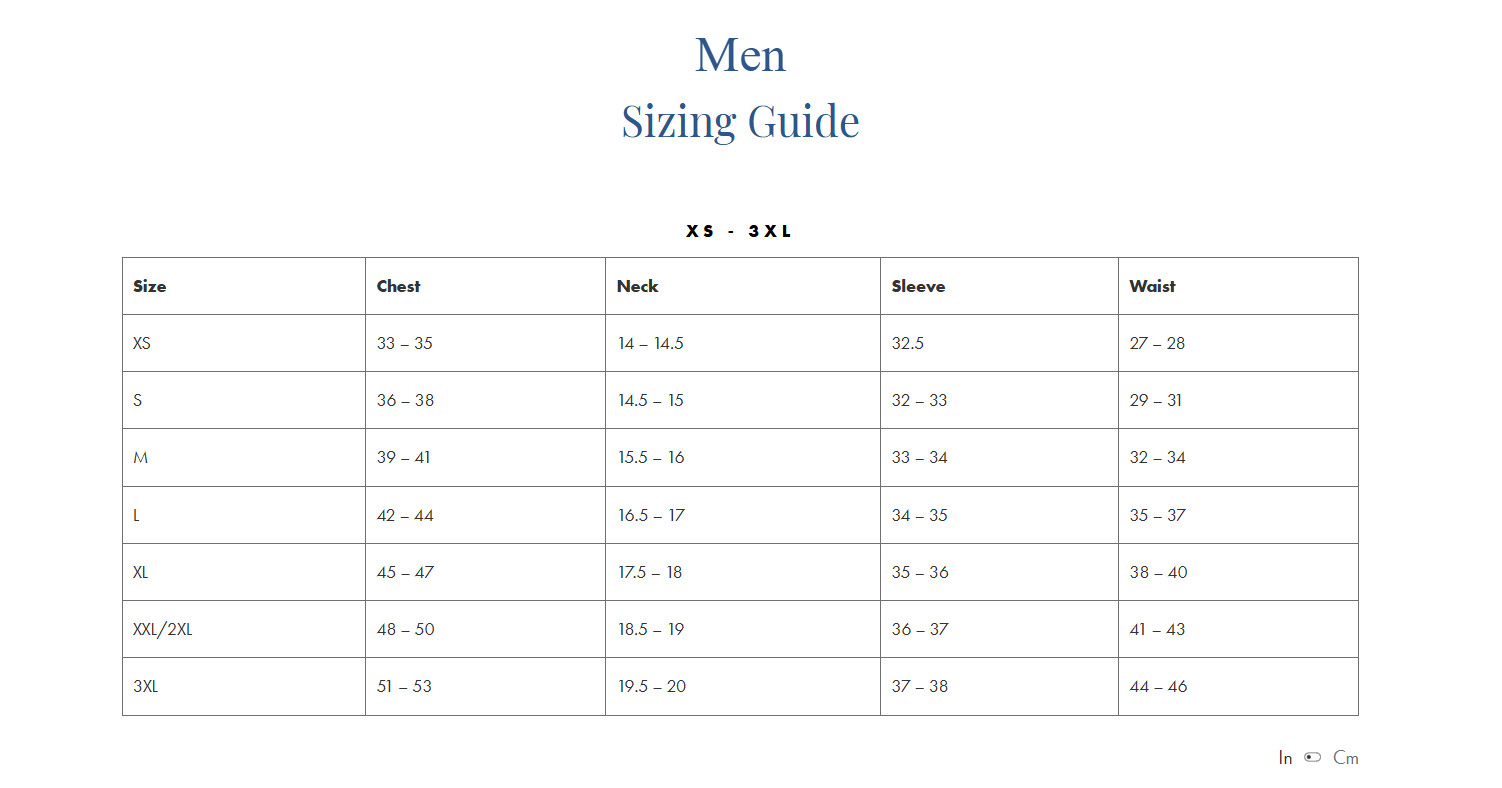Select the M size row label
The height and width of the screenshot is (788, 1502).
(x=140, y=457)
